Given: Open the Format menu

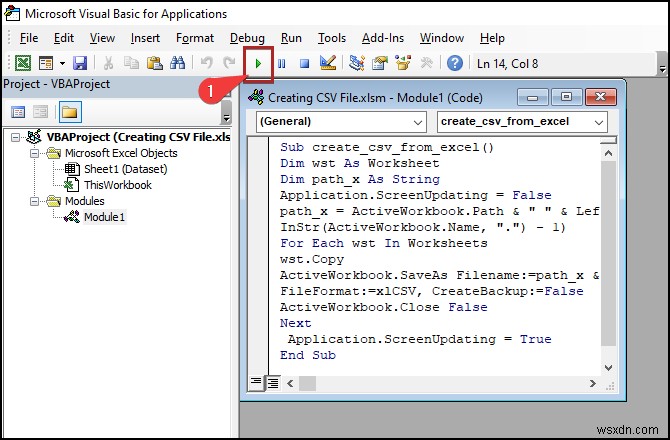Looking at the screenshot, I should click(195, 38).
